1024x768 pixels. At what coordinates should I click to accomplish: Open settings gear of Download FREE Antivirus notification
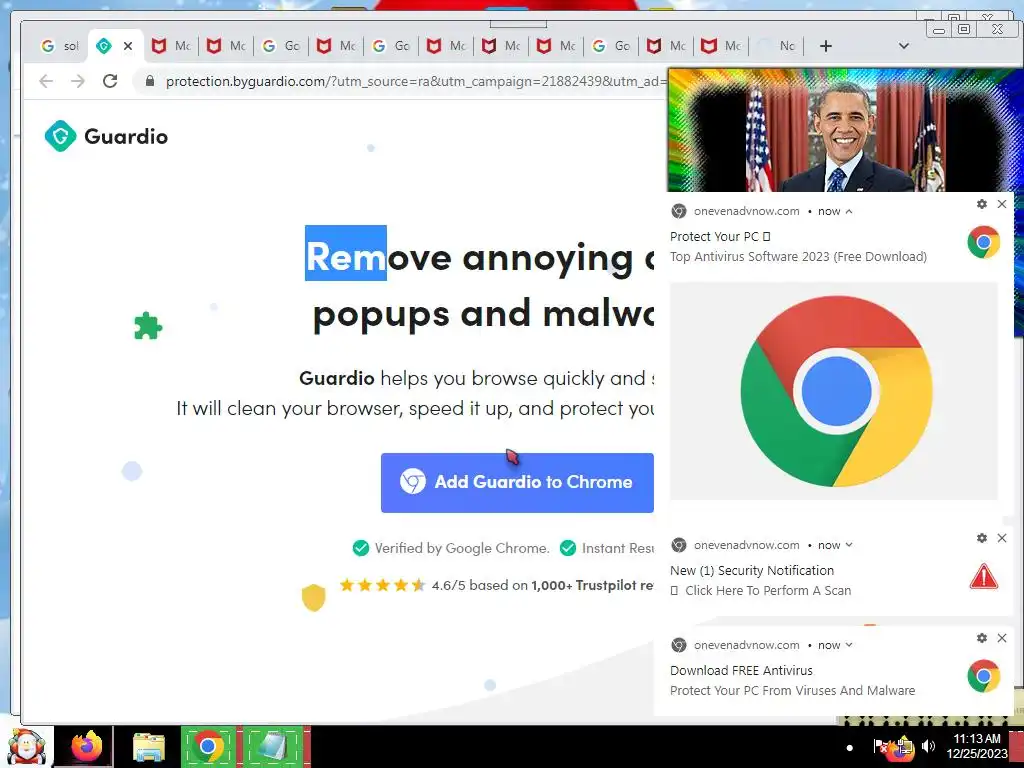[x=982, y=638]
